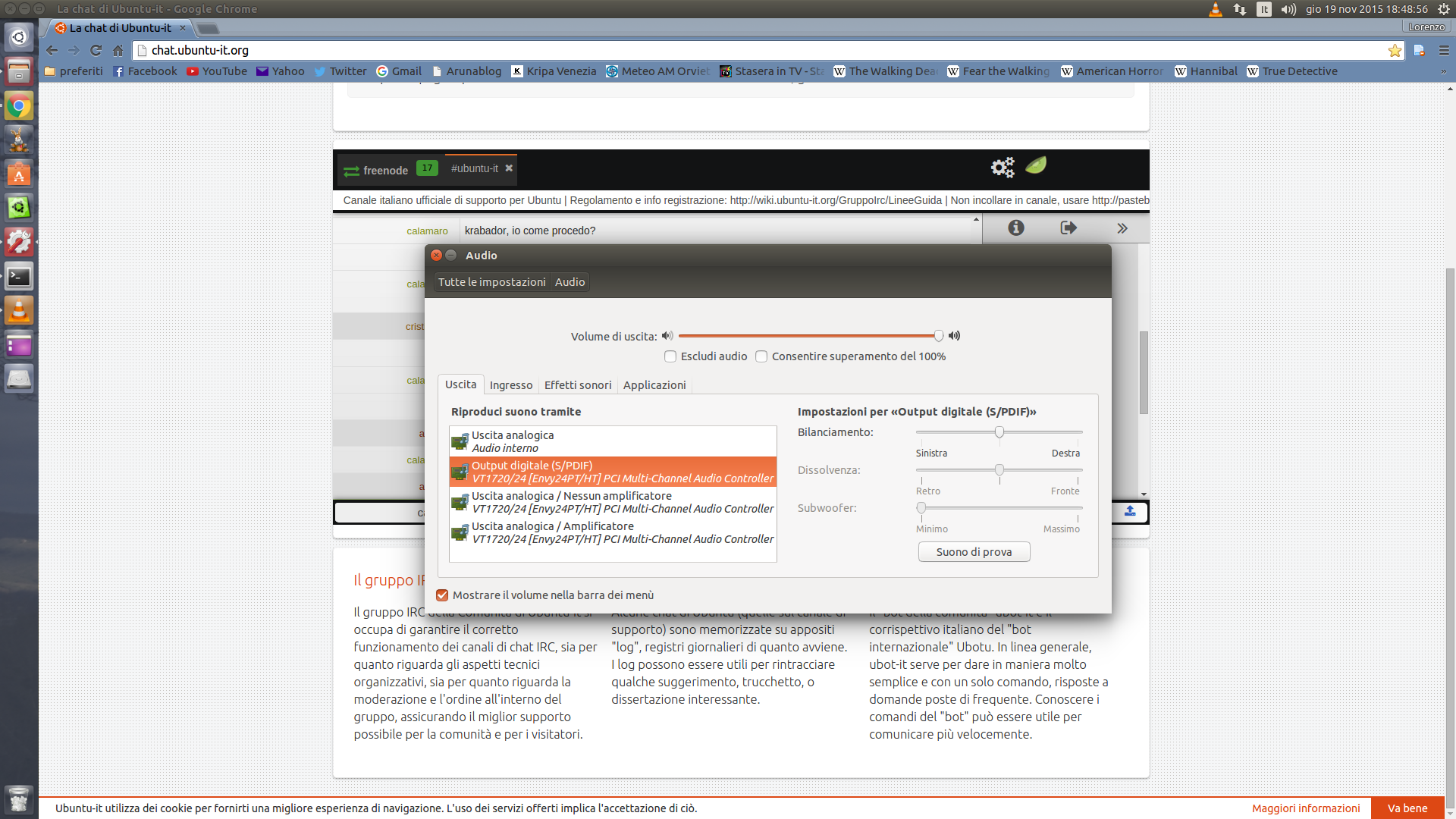Click the green leaf icon in the chat header

[x=1036, y=165]
